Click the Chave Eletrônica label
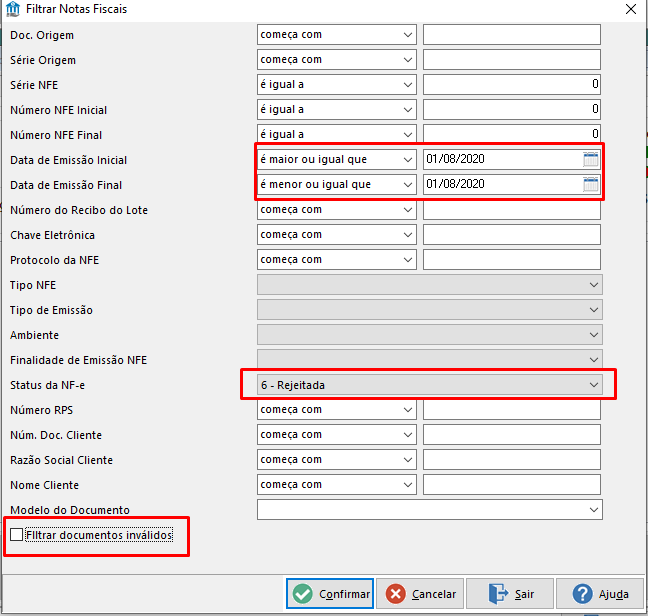The height and width of the screenshot is (616, 648). [52, 235]
